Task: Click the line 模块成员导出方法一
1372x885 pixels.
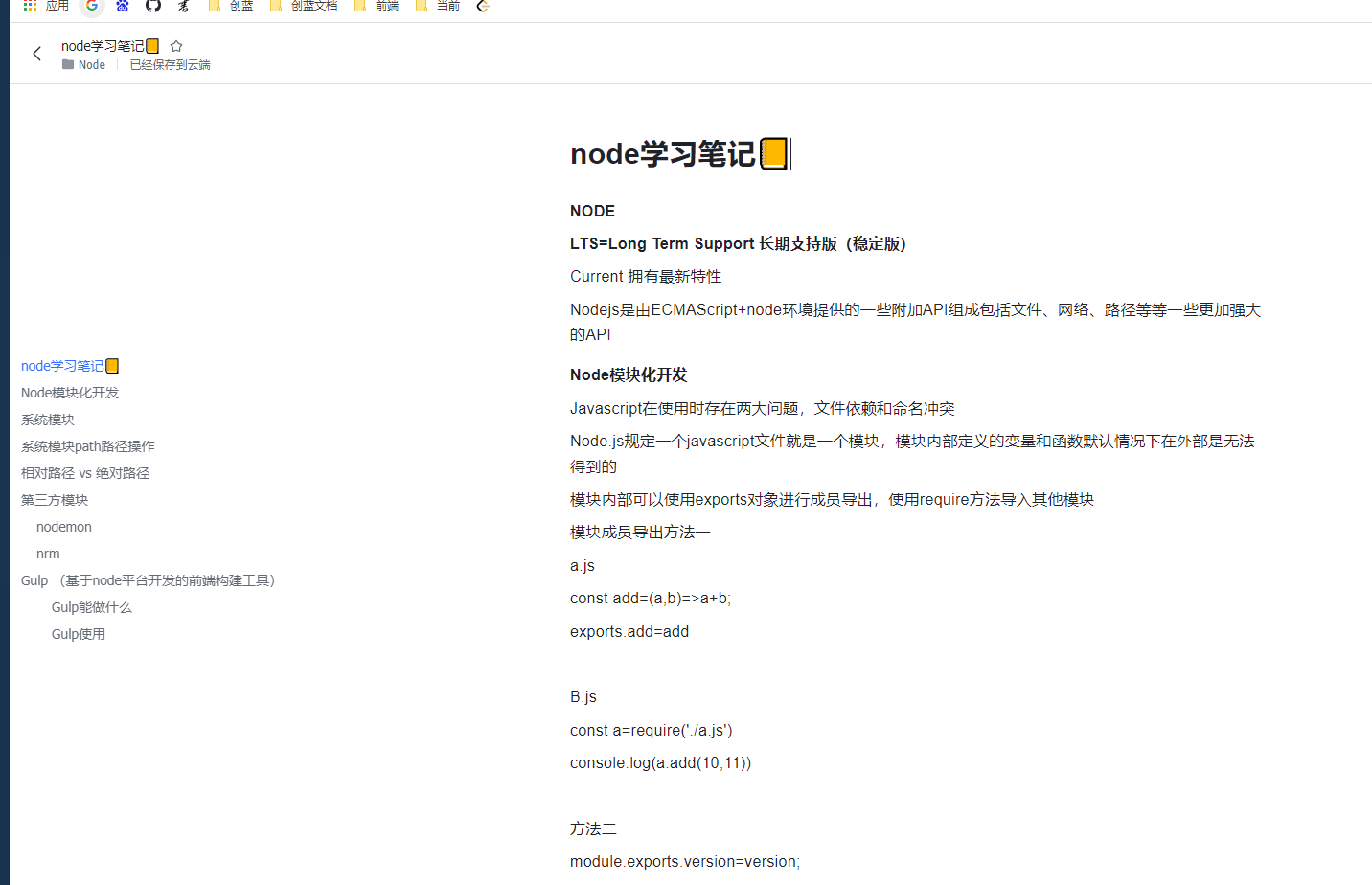Action: coord(640,532)
